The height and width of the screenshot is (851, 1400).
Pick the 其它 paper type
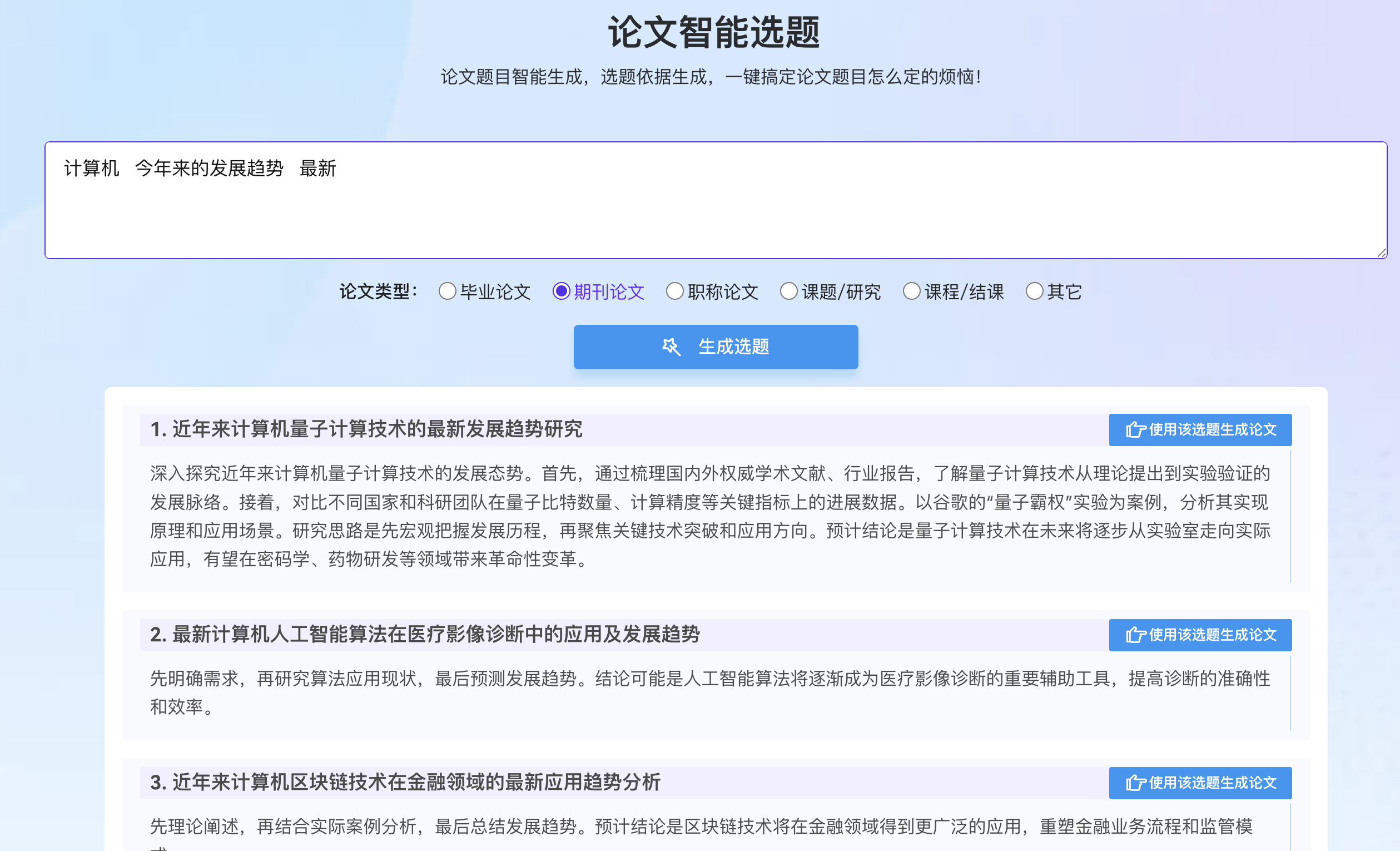1034,291
